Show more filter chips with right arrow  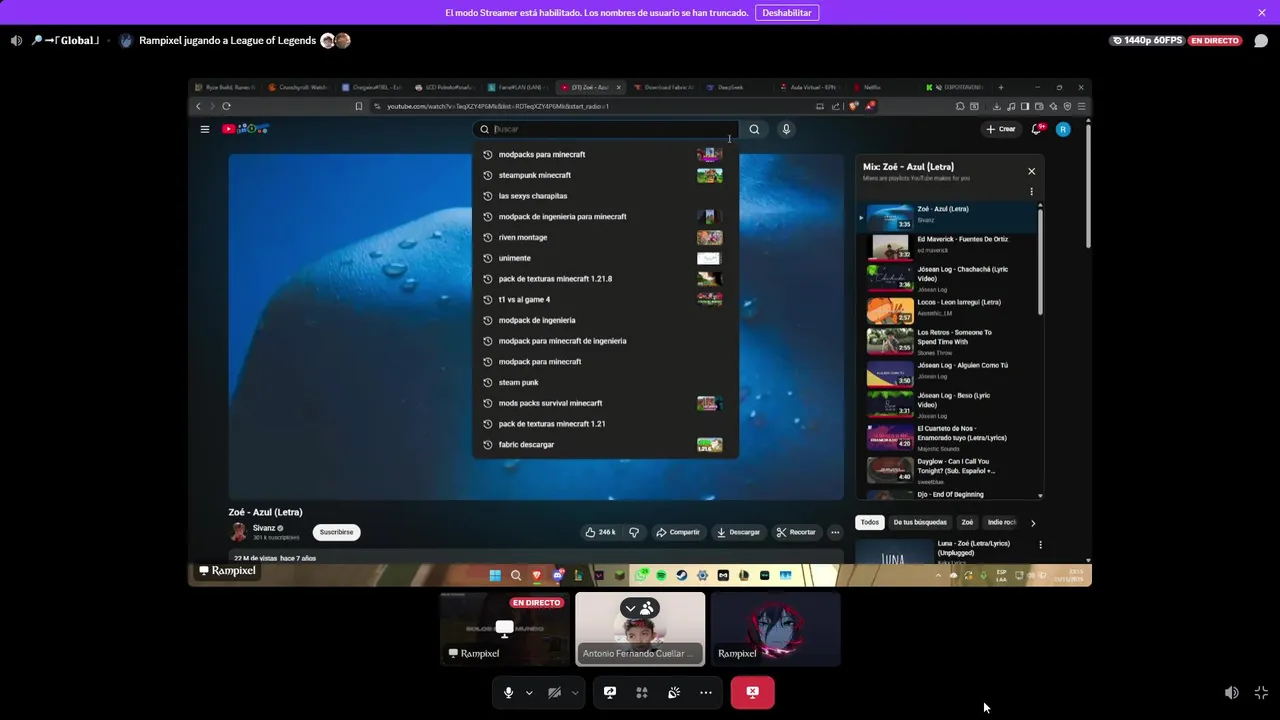coord(1033,522)
